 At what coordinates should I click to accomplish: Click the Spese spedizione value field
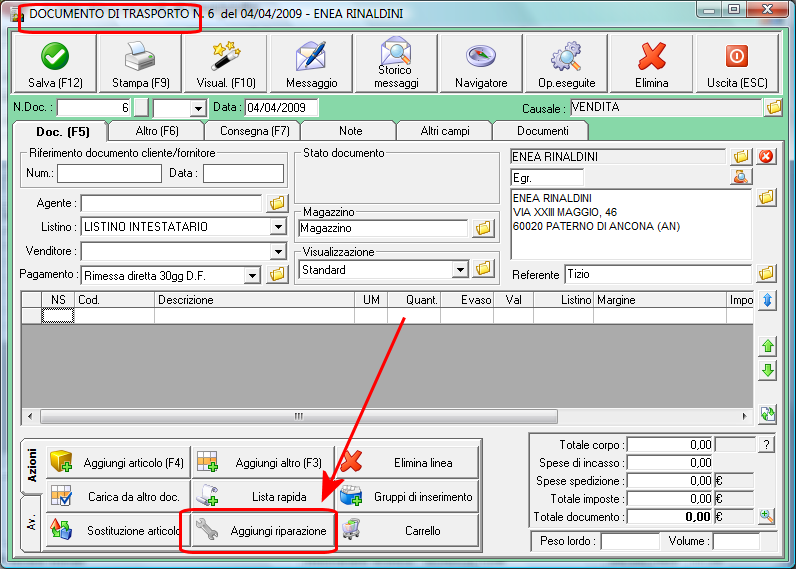[x=670, y=481]
